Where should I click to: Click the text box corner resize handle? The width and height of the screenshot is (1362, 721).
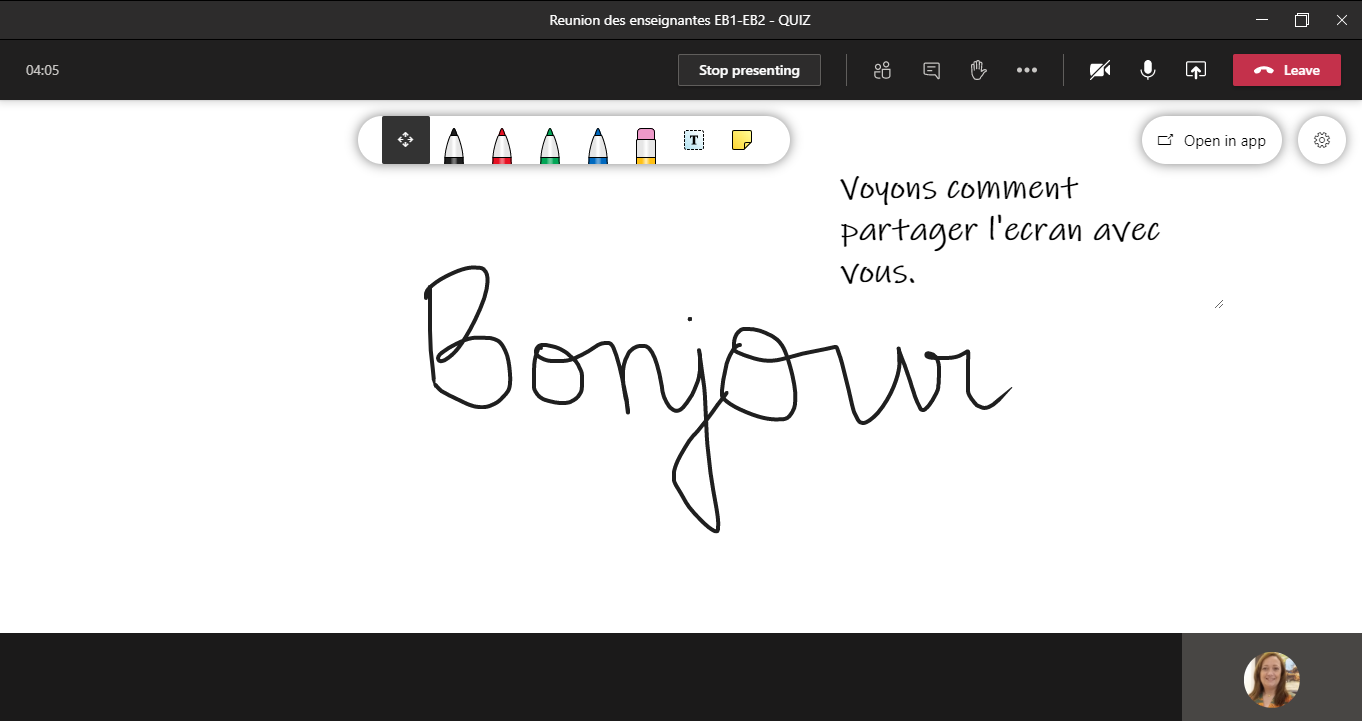click(1219, 304)
